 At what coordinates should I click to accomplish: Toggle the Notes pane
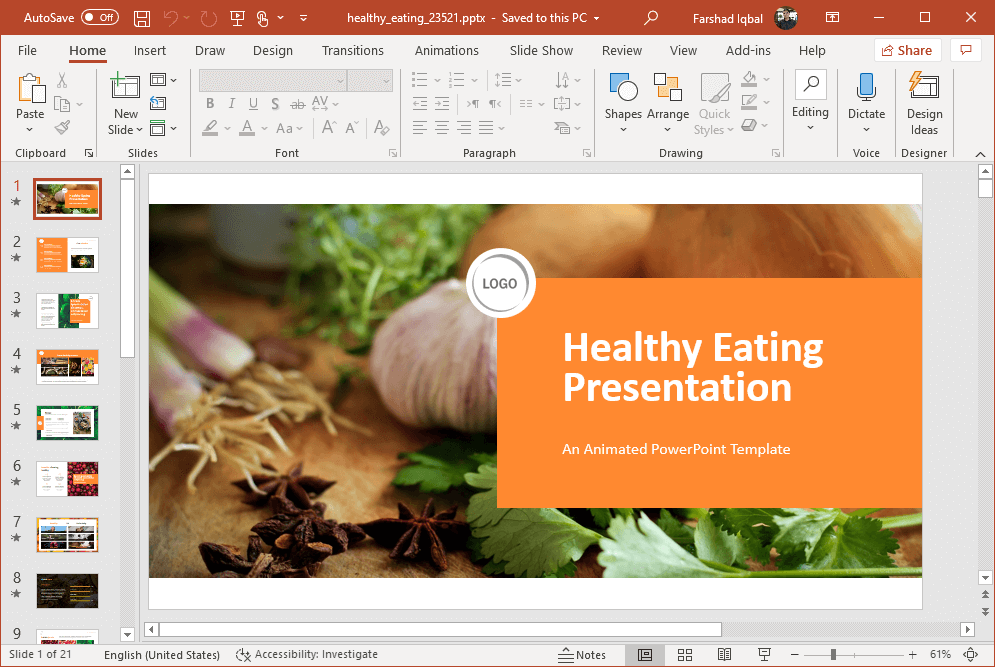click(581, 654)
